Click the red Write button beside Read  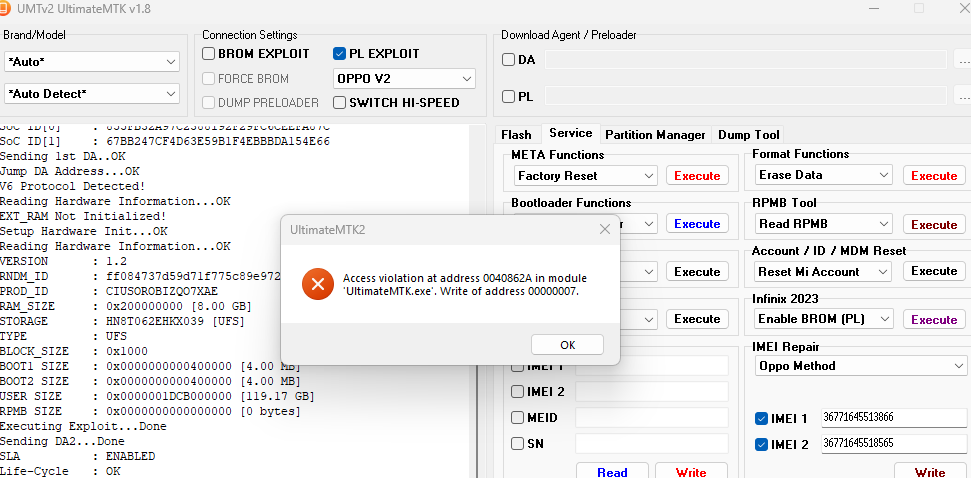coord(691,471)
